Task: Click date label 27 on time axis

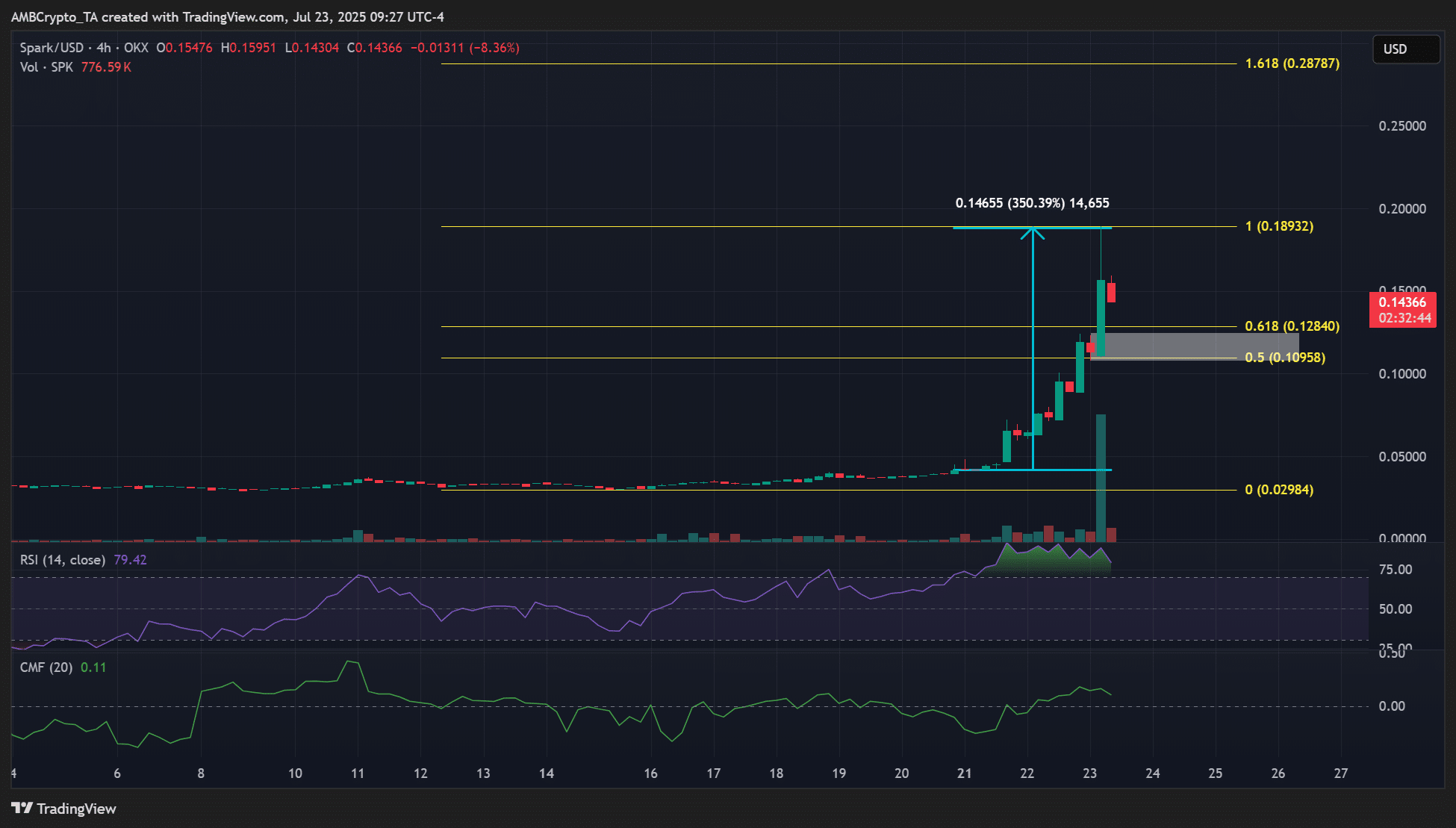Action: click(x=1341, y=773)
